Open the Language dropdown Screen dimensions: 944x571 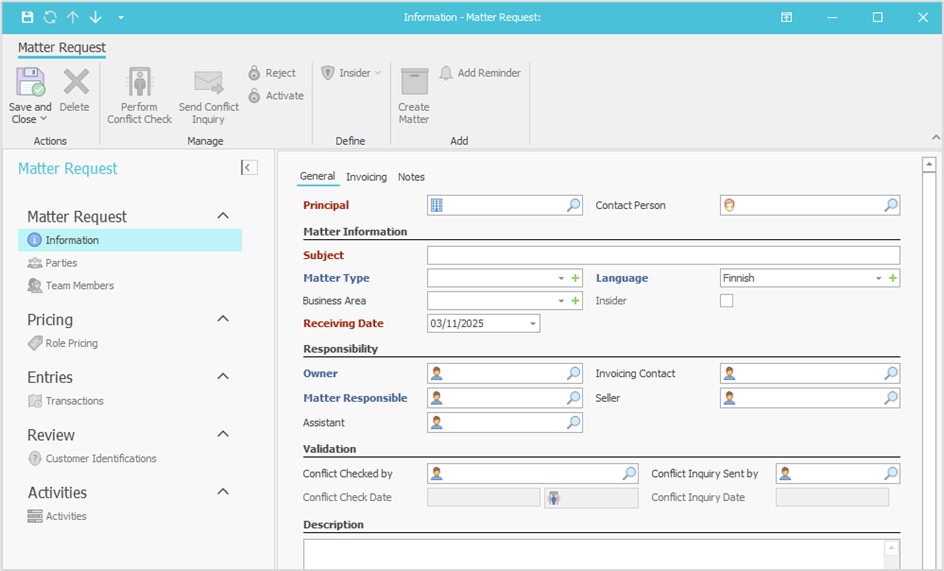(x=878, y=278)
